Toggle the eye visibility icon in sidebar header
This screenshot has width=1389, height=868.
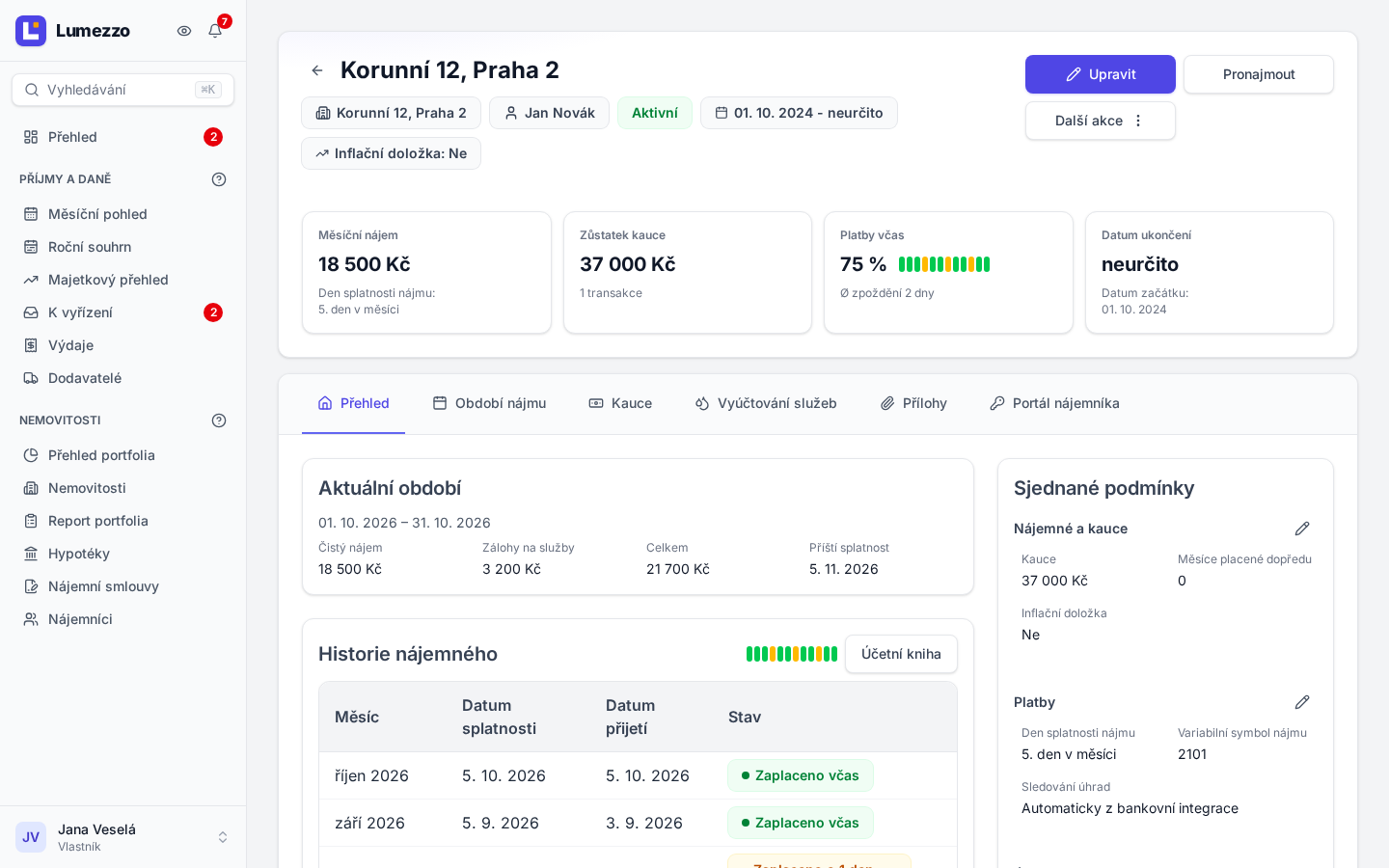click(x=184, y=31)
